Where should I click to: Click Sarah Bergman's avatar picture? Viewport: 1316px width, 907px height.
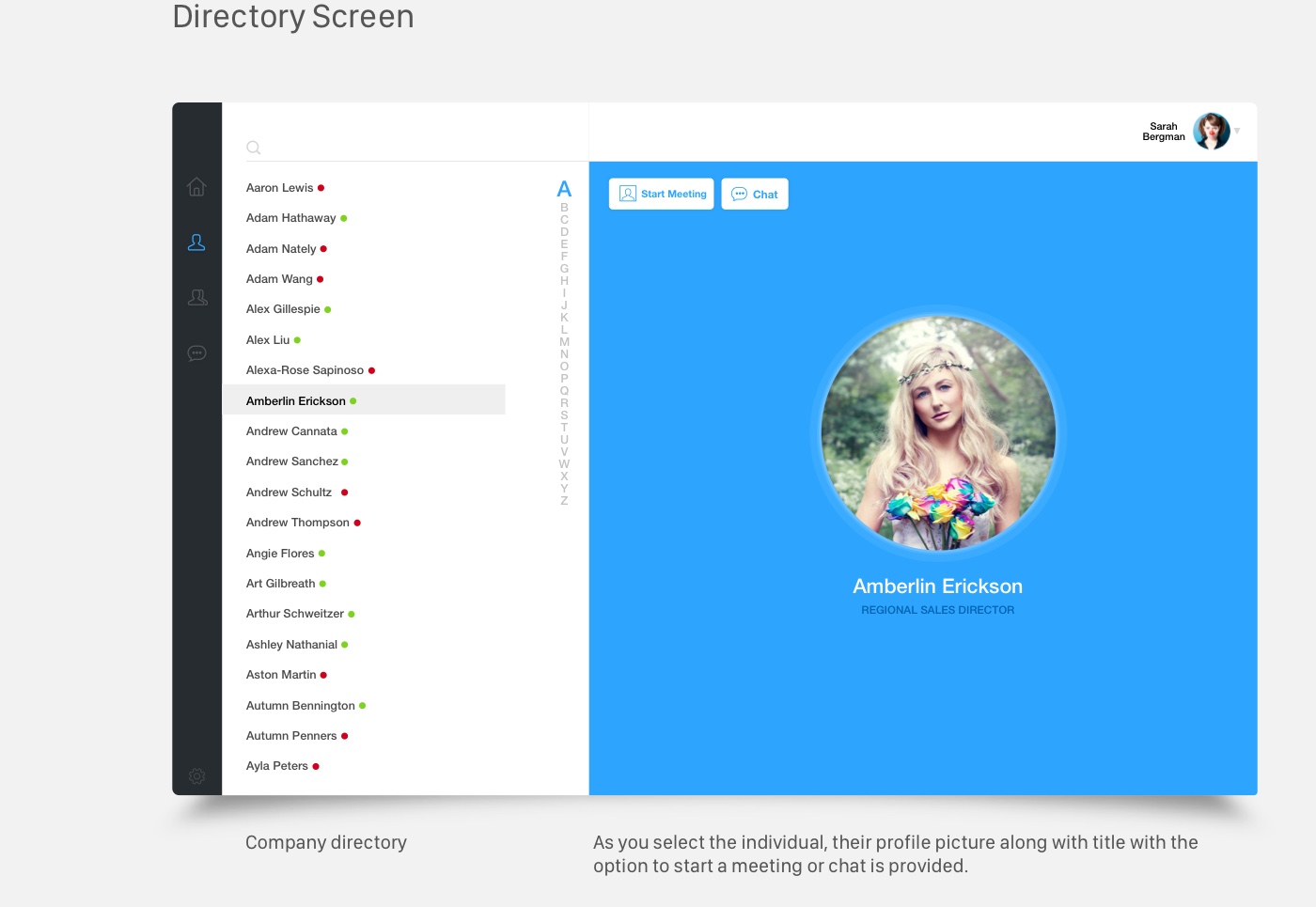pyautogui.click(x=1211, y=132)
